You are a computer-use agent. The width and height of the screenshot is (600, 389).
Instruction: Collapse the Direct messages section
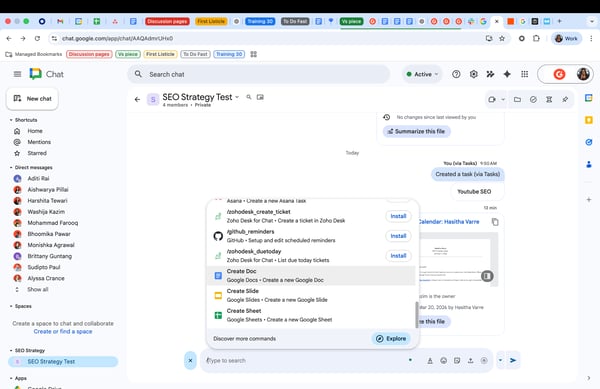11,168
